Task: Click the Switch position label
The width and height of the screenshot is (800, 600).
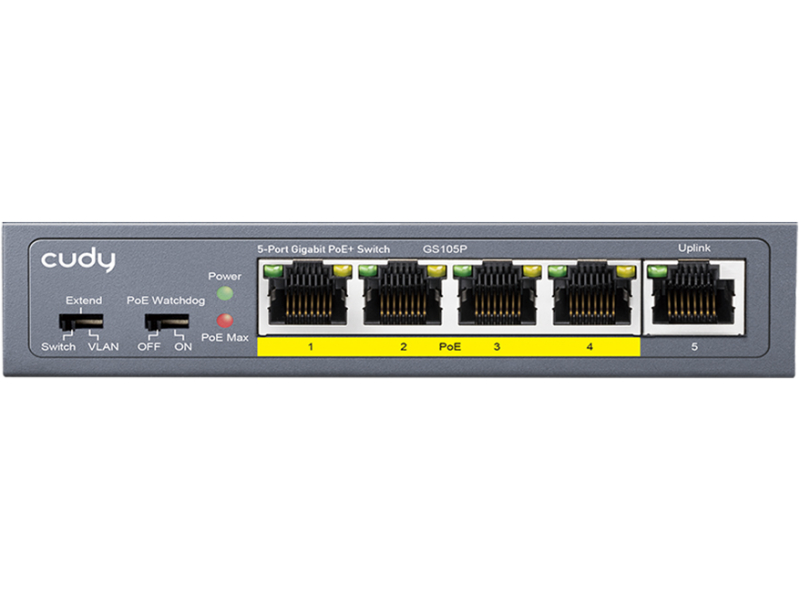Action: coord(58,346)
